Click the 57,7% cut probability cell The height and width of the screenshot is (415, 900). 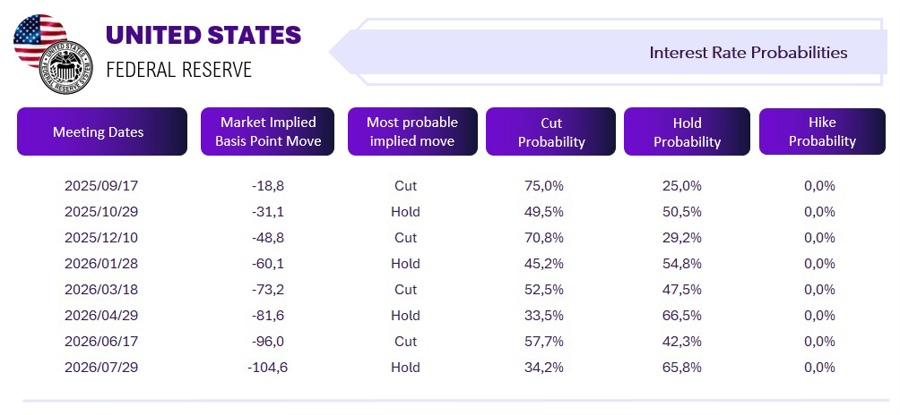point(544,342)
